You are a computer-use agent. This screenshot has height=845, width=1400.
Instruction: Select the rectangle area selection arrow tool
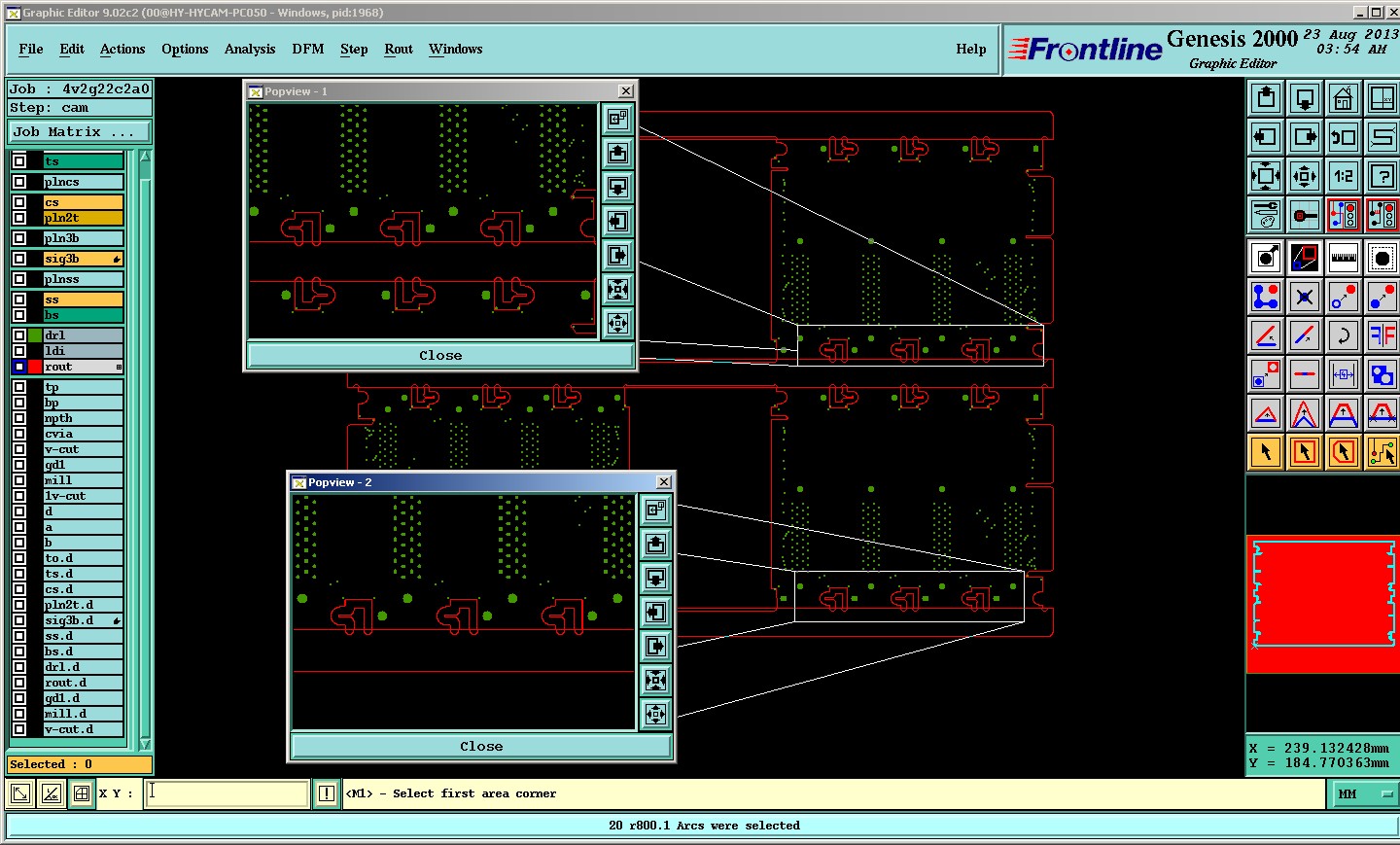coord(1305,452)
